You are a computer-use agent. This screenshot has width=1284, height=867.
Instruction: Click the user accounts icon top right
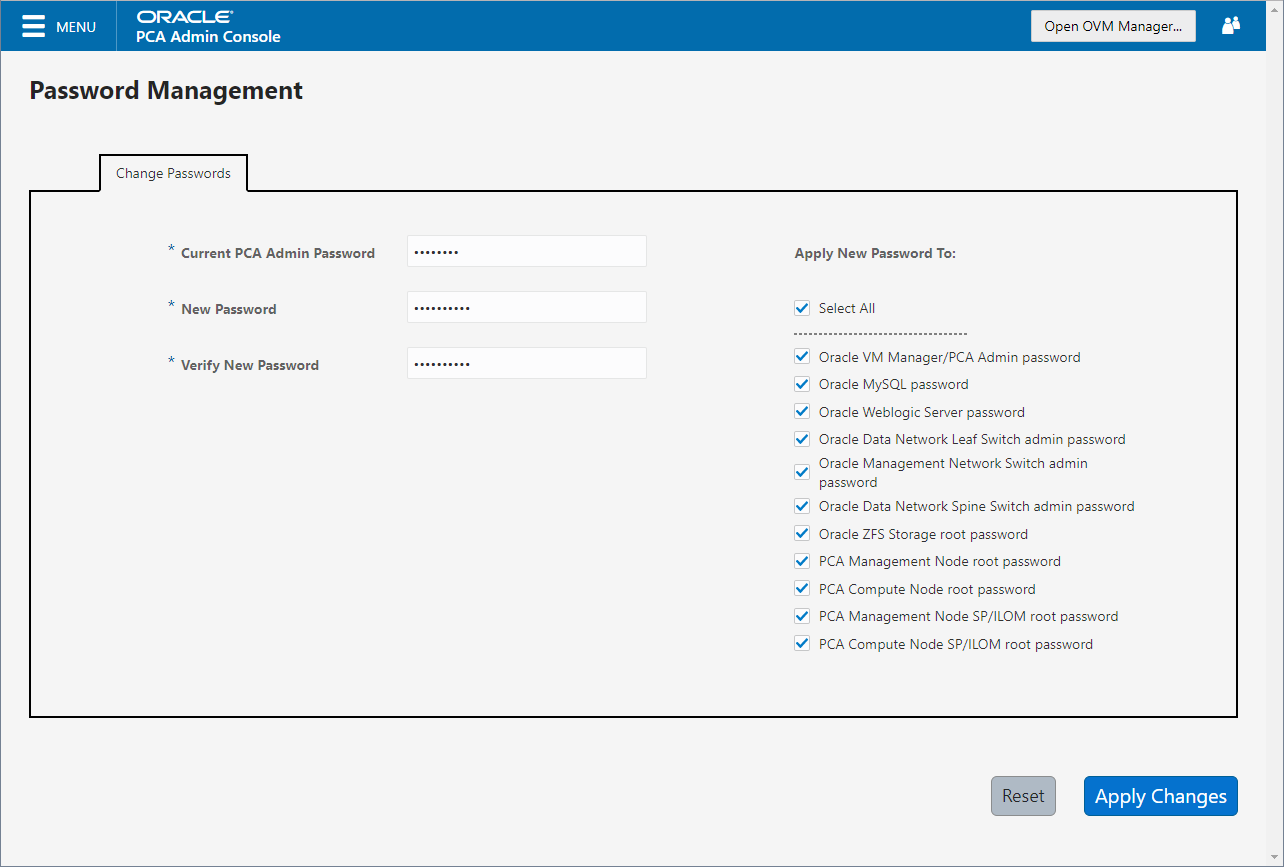coord(1230,25)
